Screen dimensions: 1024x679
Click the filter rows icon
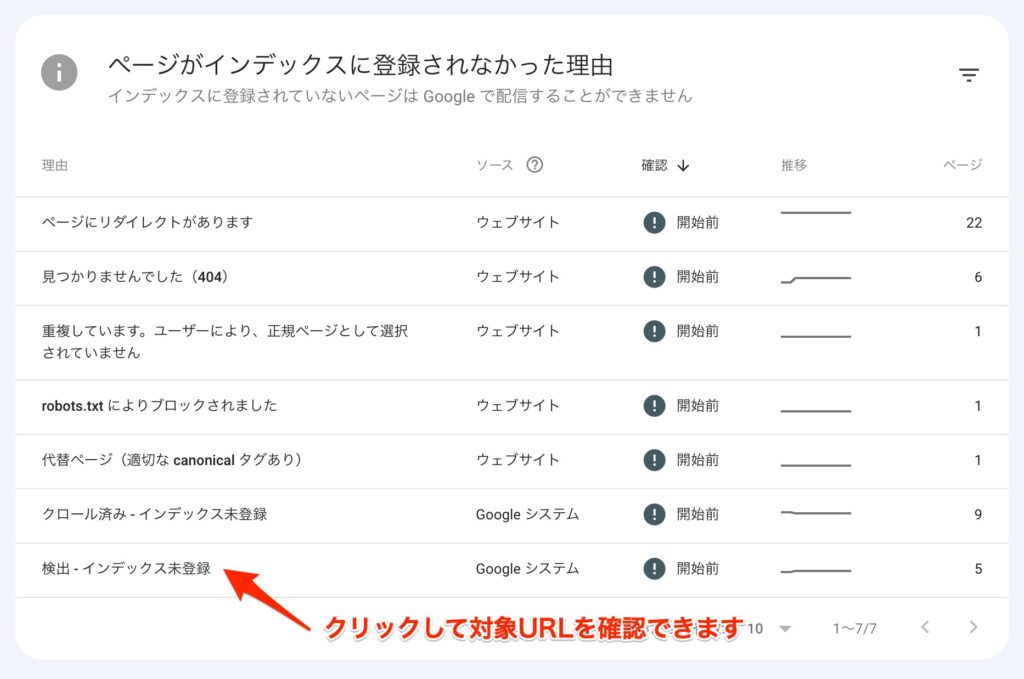point(968,75)
